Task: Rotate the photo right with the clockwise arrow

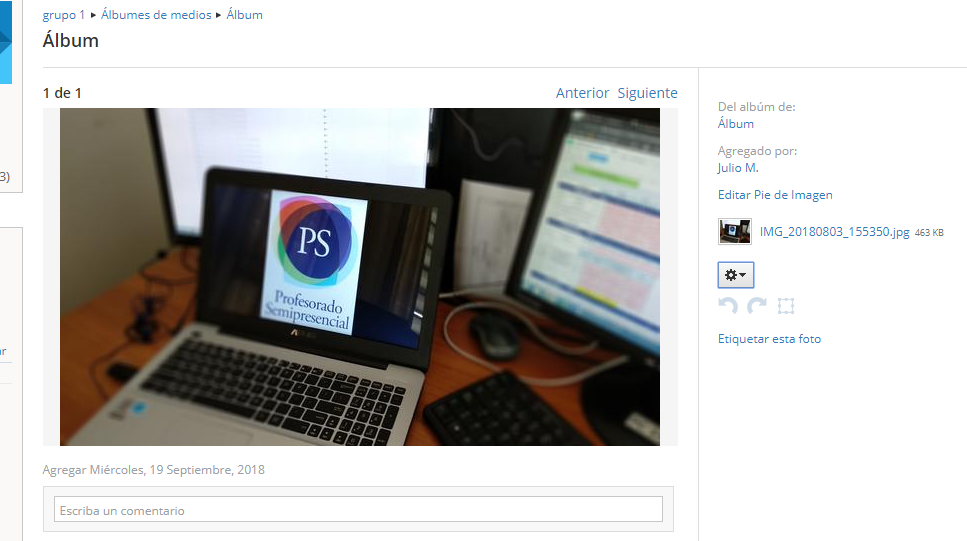Action: 757,306
